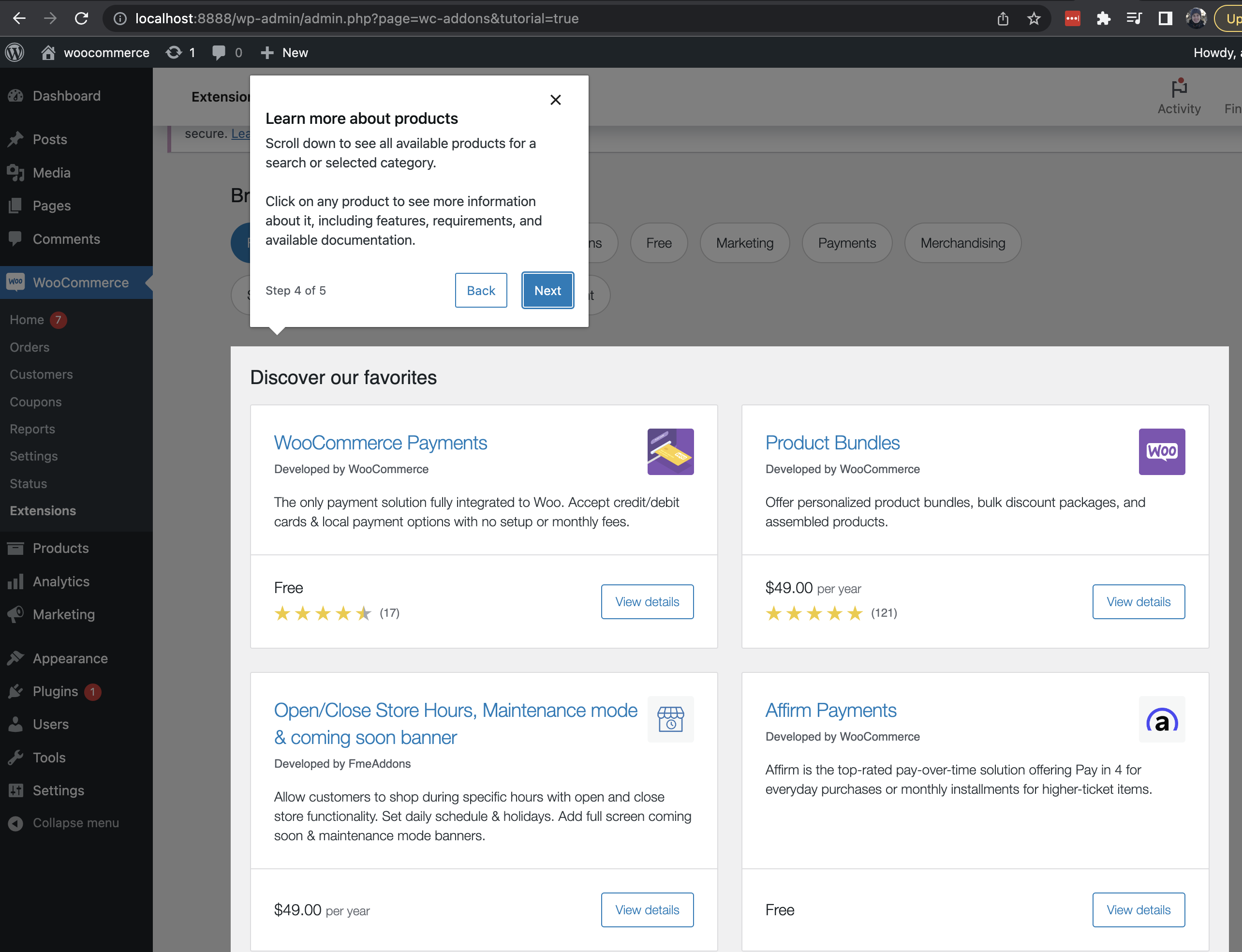The height and width of the screenshot is (952, 1242).
Task: Open Posts in the sidebar
Action: [x=76, y=139]
